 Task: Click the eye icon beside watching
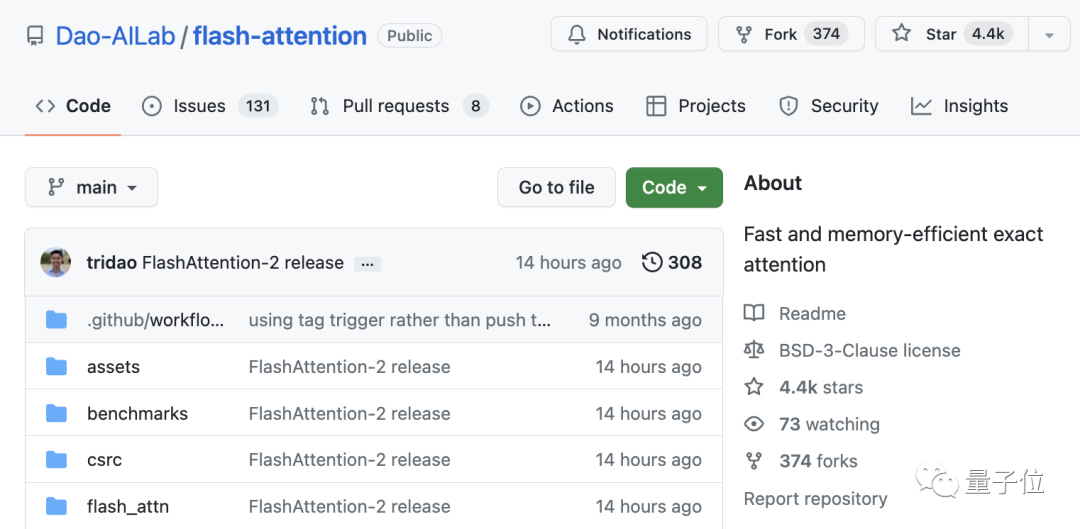(x=754, y=424)
